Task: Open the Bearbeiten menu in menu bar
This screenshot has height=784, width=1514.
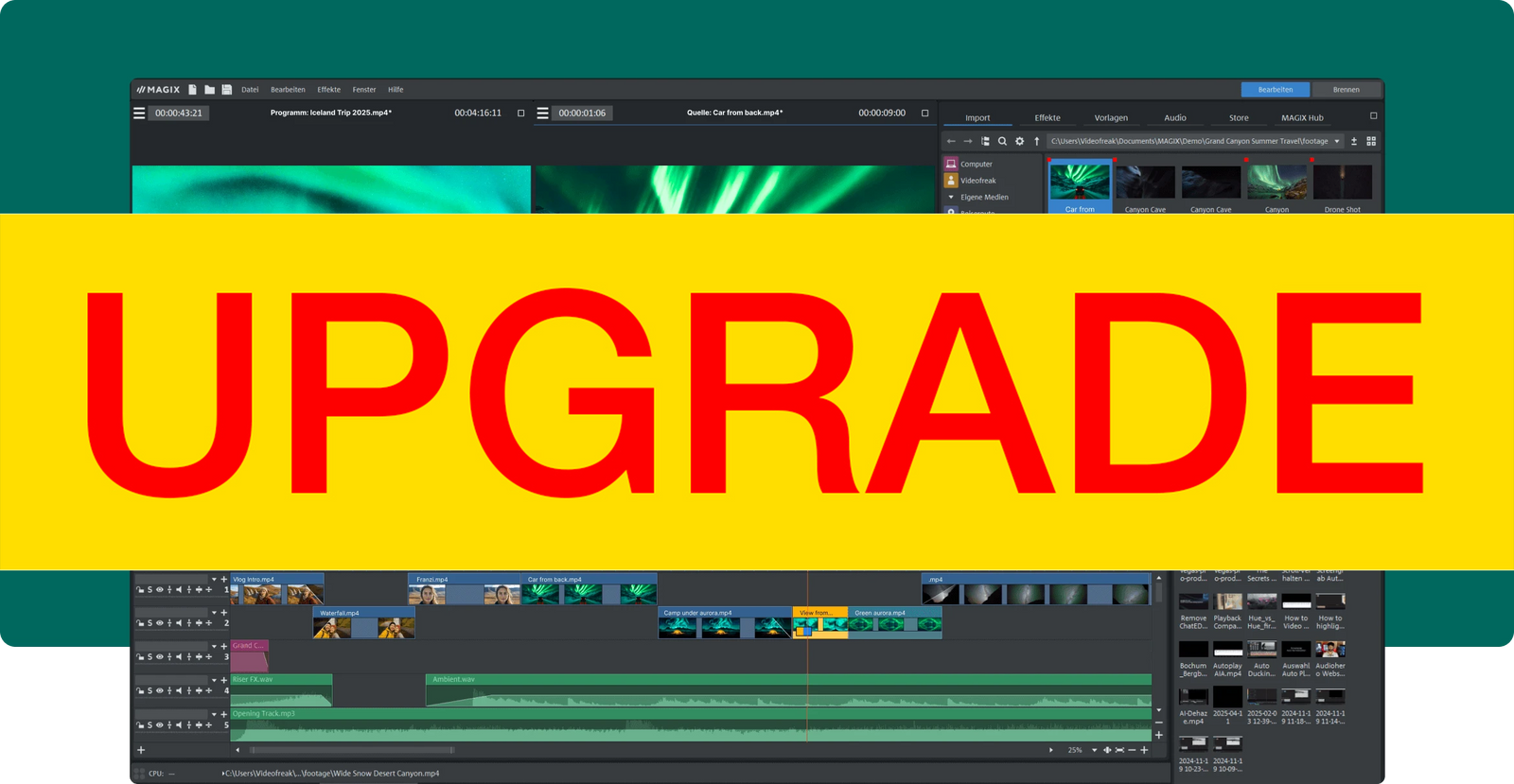Action: coord(288,90)
